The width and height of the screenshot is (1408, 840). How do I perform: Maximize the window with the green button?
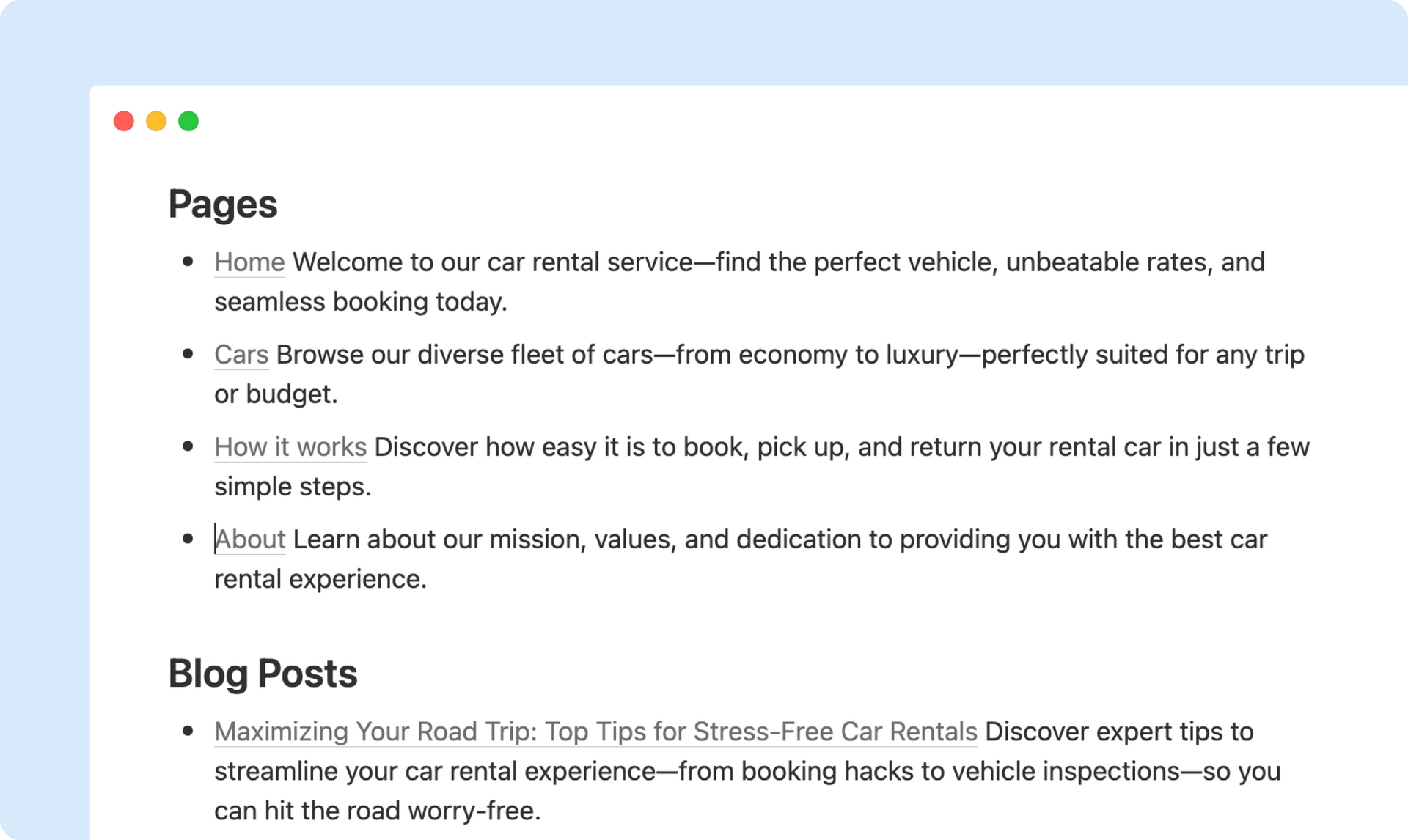(x=188, y=121)
